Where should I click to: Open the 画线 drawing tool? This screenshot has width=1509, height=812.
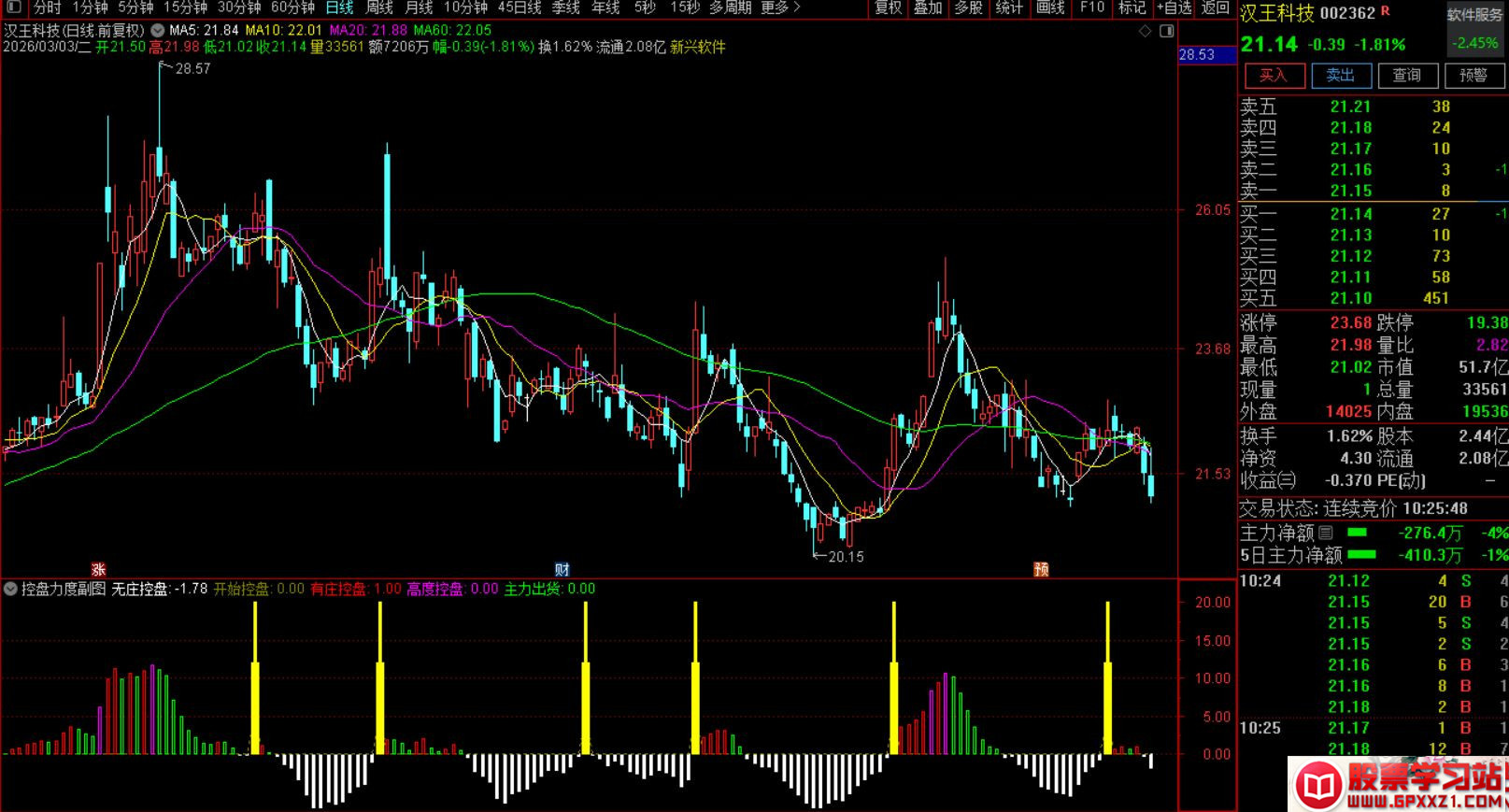pyautogui.click(x=1050, y=7)
